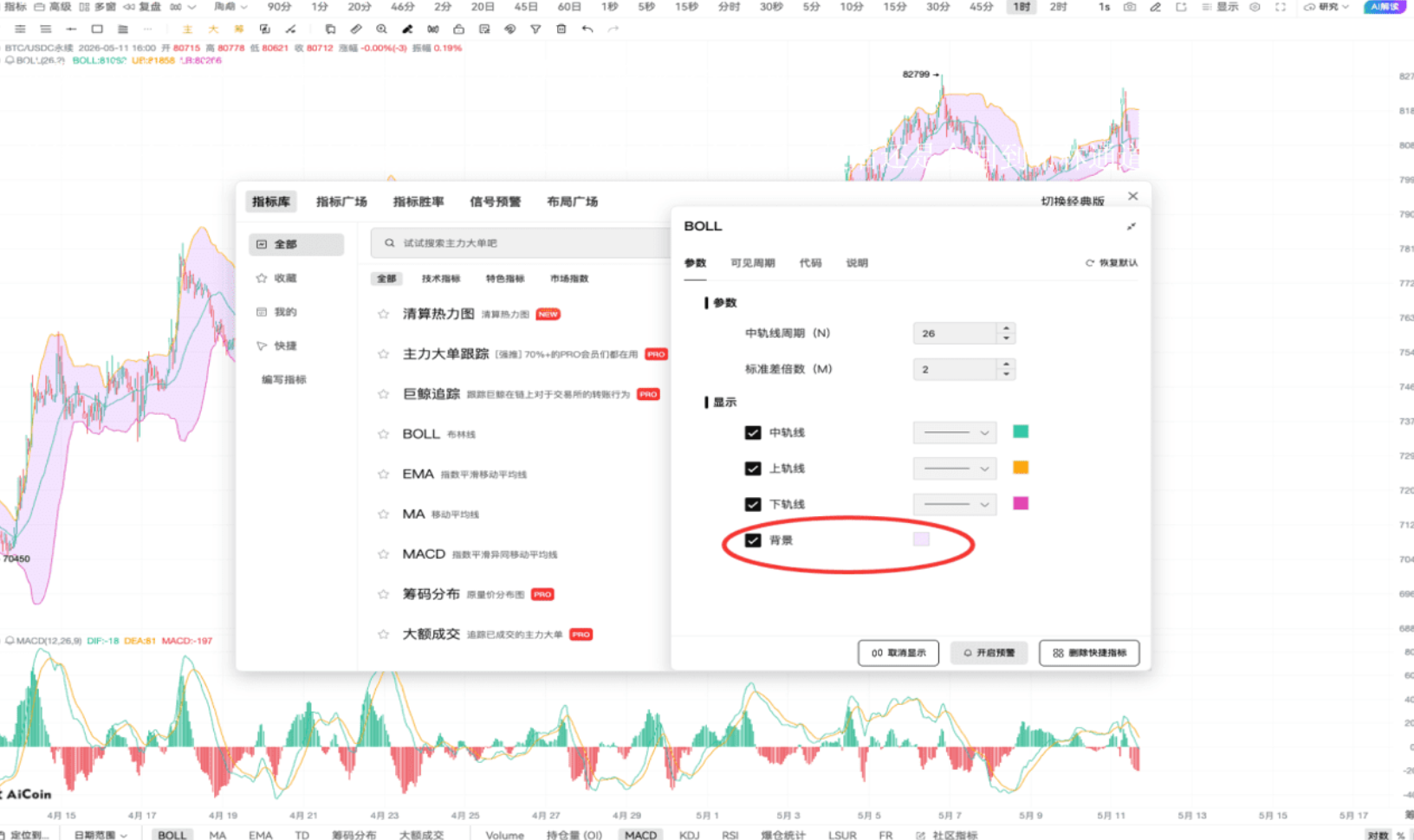This screenshot has height=840, width=1414.
Task: Click the redo arrow in drawing toolbar
Action: pyautogui.click(x=613, y=29)
